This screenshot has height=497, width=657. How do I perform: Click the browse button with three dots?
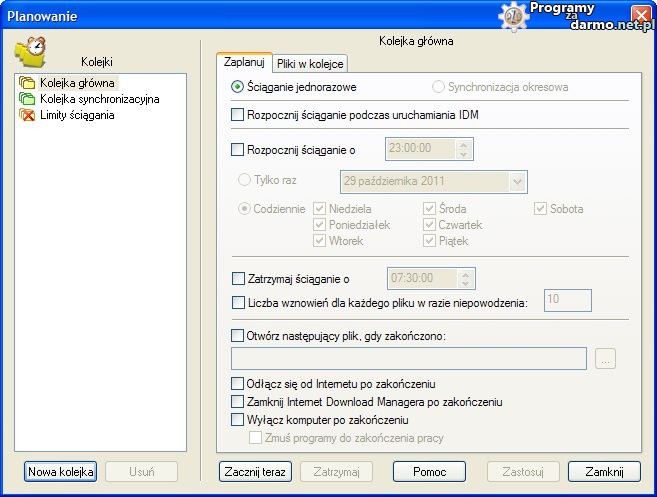[604, 358]
